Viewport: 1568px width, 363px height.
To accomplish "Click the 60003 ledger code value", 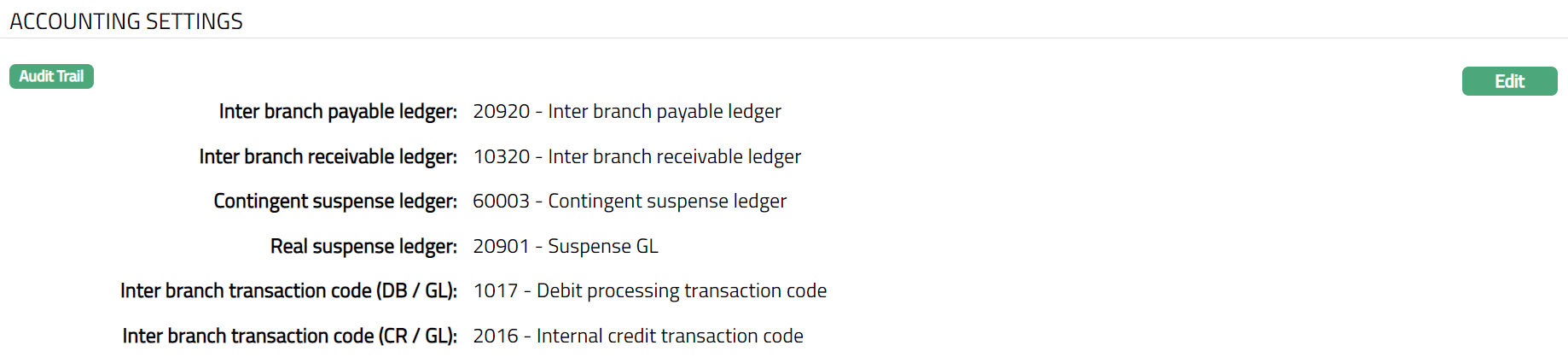I will point(502,202).
